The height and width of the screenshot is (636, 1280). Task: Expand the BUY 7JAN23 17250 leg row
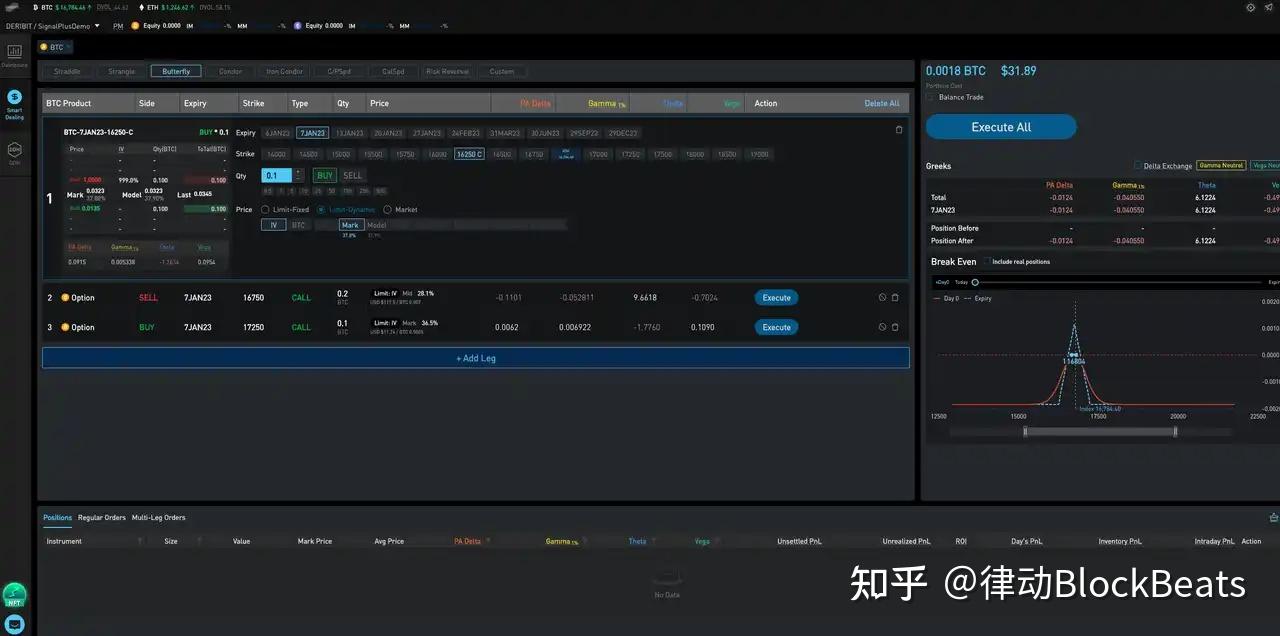476,327
